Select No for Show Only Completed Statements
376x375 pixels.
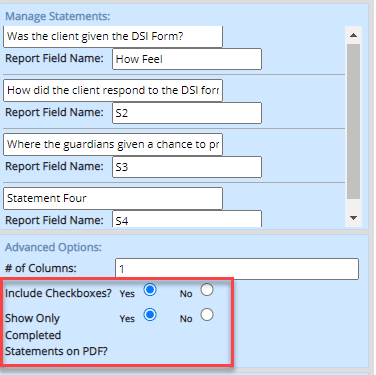click(207, 315)
